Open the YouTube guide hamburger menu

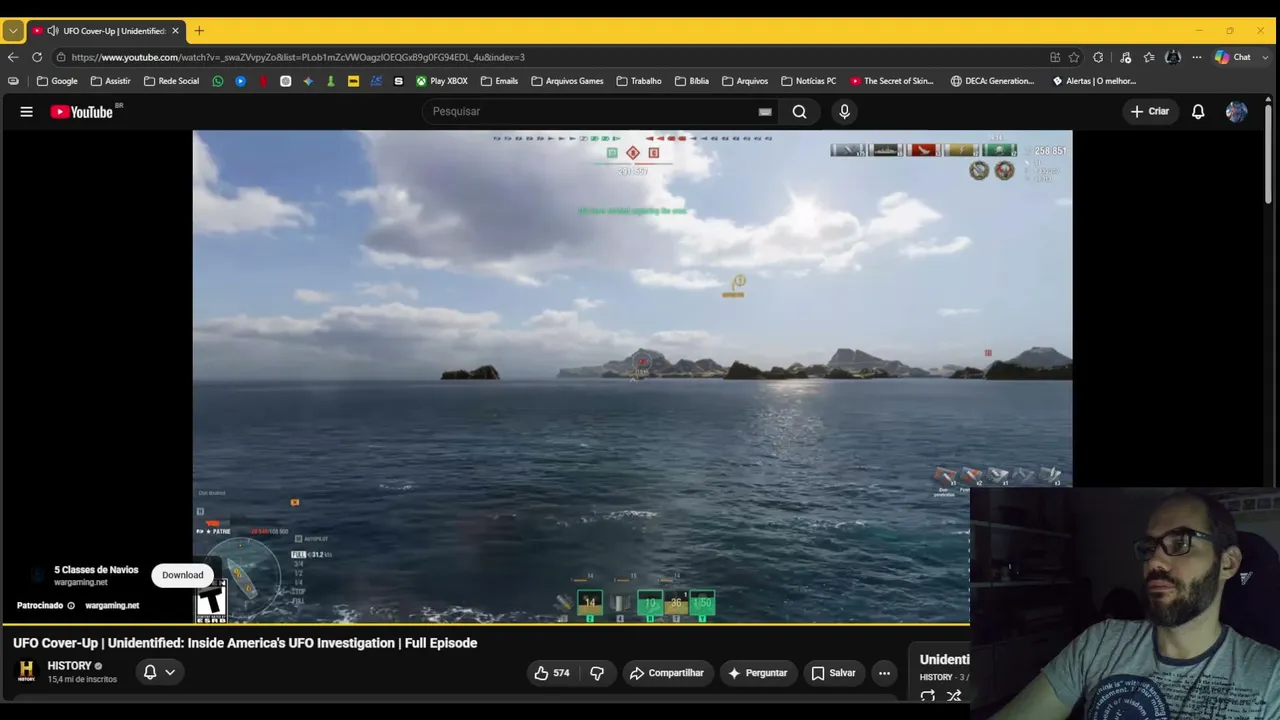26,112
